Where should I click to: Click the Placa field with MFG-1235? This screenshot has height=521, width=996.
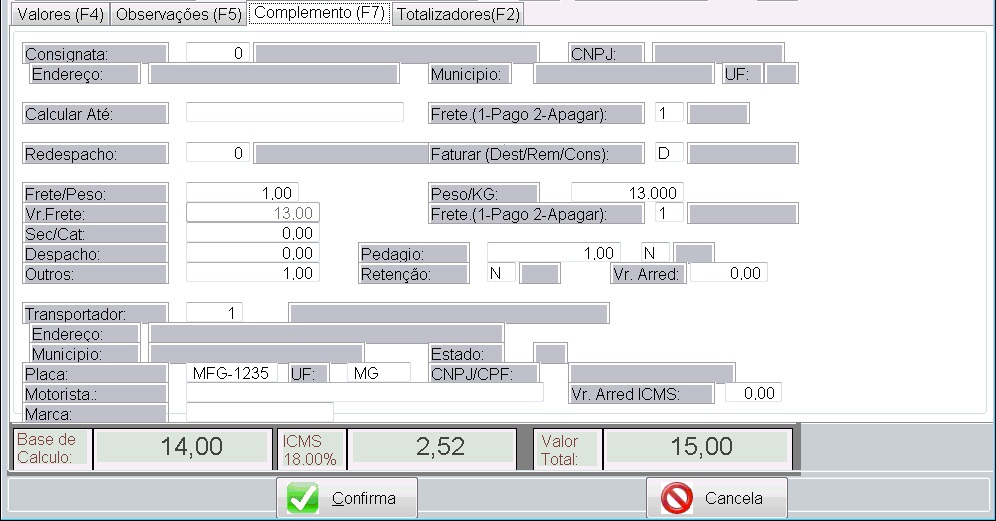pos(232,373)
